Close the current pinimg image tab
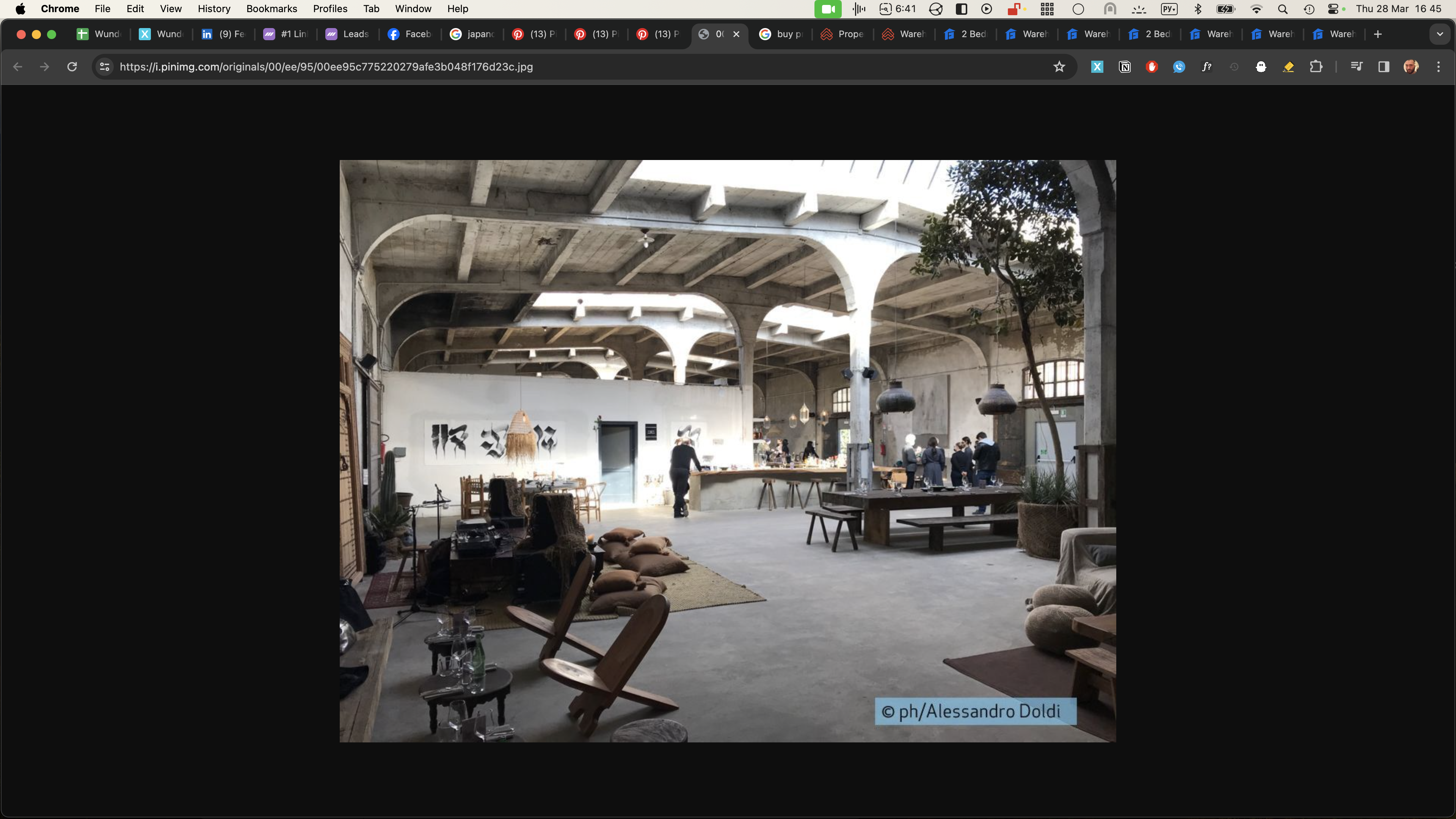 pos(736,34)
